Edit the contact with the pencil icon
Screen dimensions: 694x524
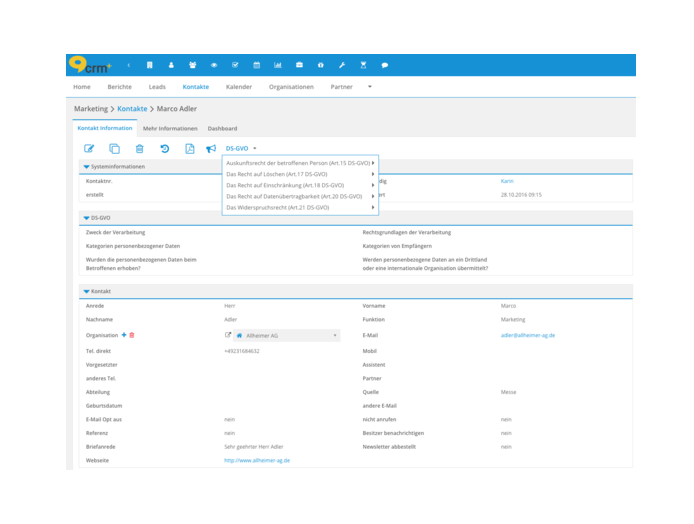pyautogui.click(x=89, y=149)
